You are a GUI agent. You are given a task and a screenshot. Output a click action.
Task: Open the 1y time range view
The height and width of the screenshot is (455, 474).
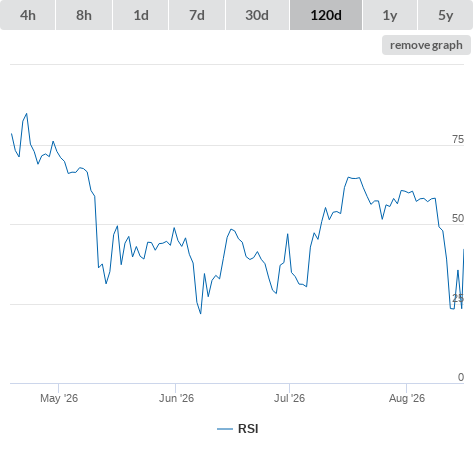coord(390,15)
